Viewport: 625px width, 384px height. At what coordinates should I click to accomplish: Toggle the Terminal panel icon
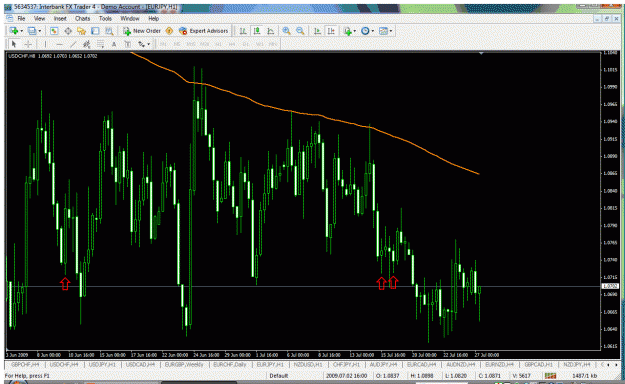click(x=95, y=31)
